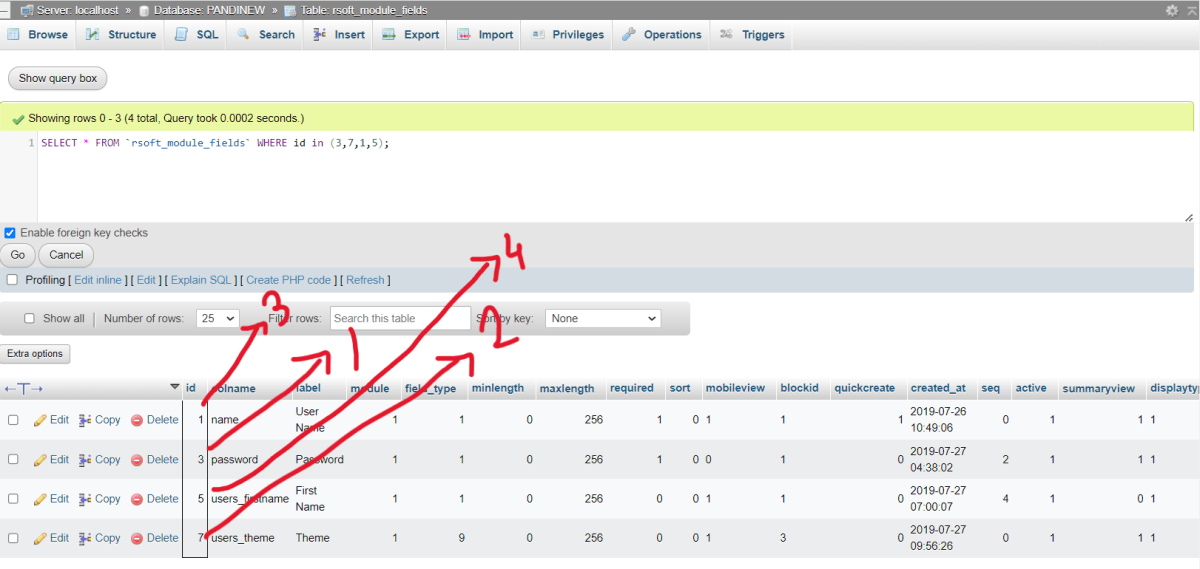Open the Import tab

coord(485,34)
